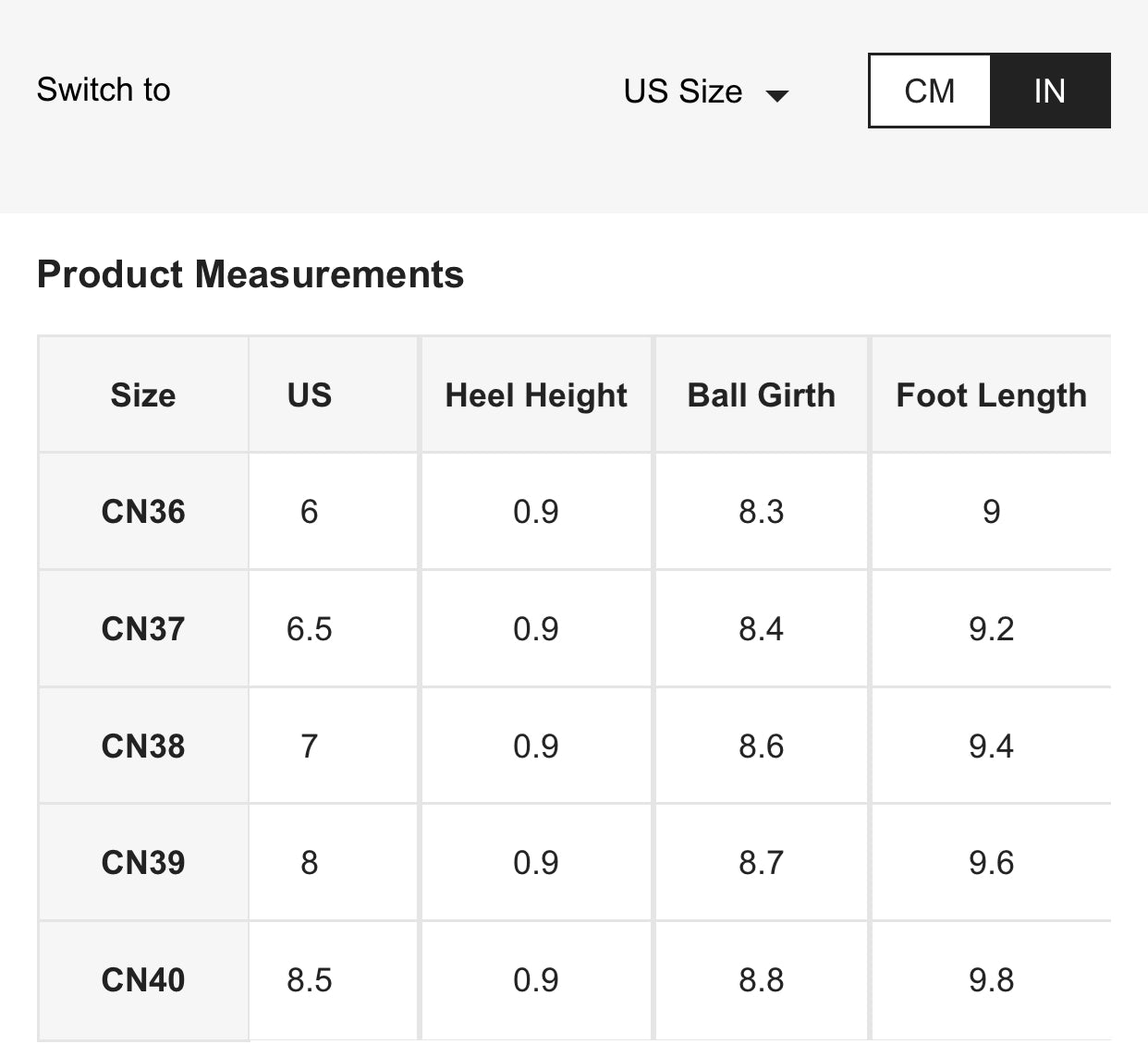Click the 9.8 foot length cell
The height and width of the screenshot is (1044, 1148).
[991, 980]
